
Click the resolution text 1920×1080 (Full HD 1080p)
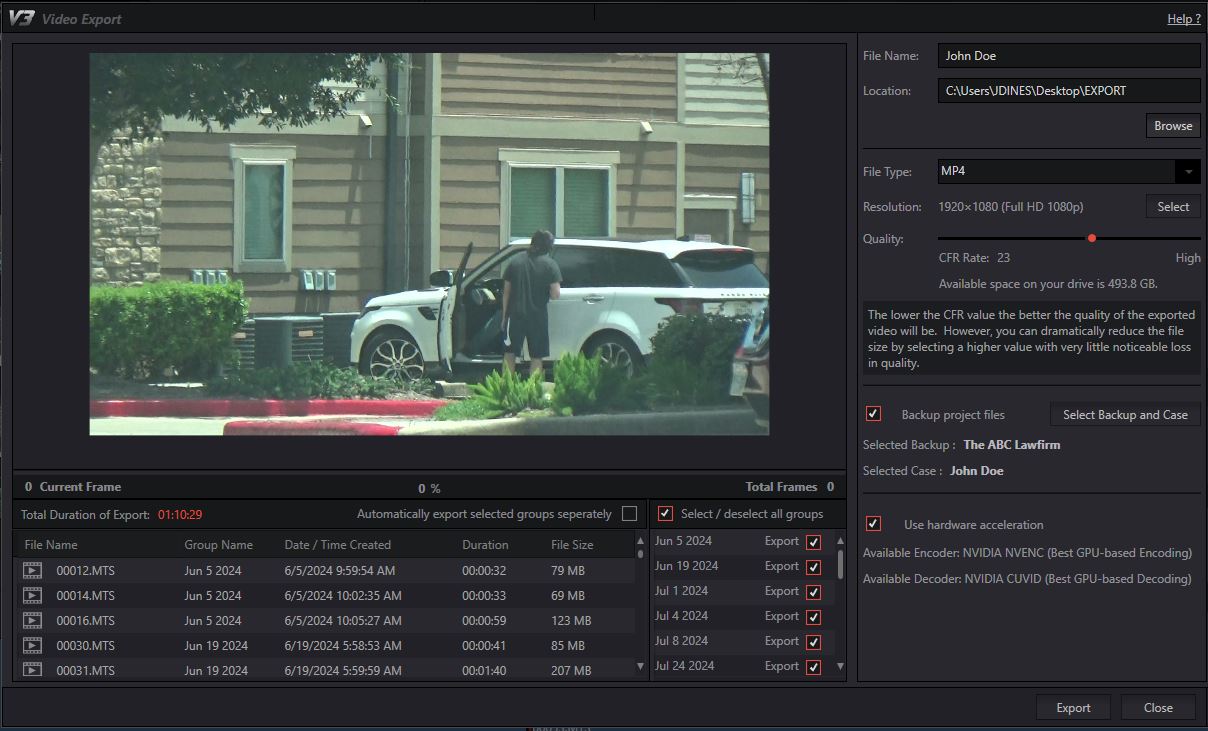tap(1010, 207)
